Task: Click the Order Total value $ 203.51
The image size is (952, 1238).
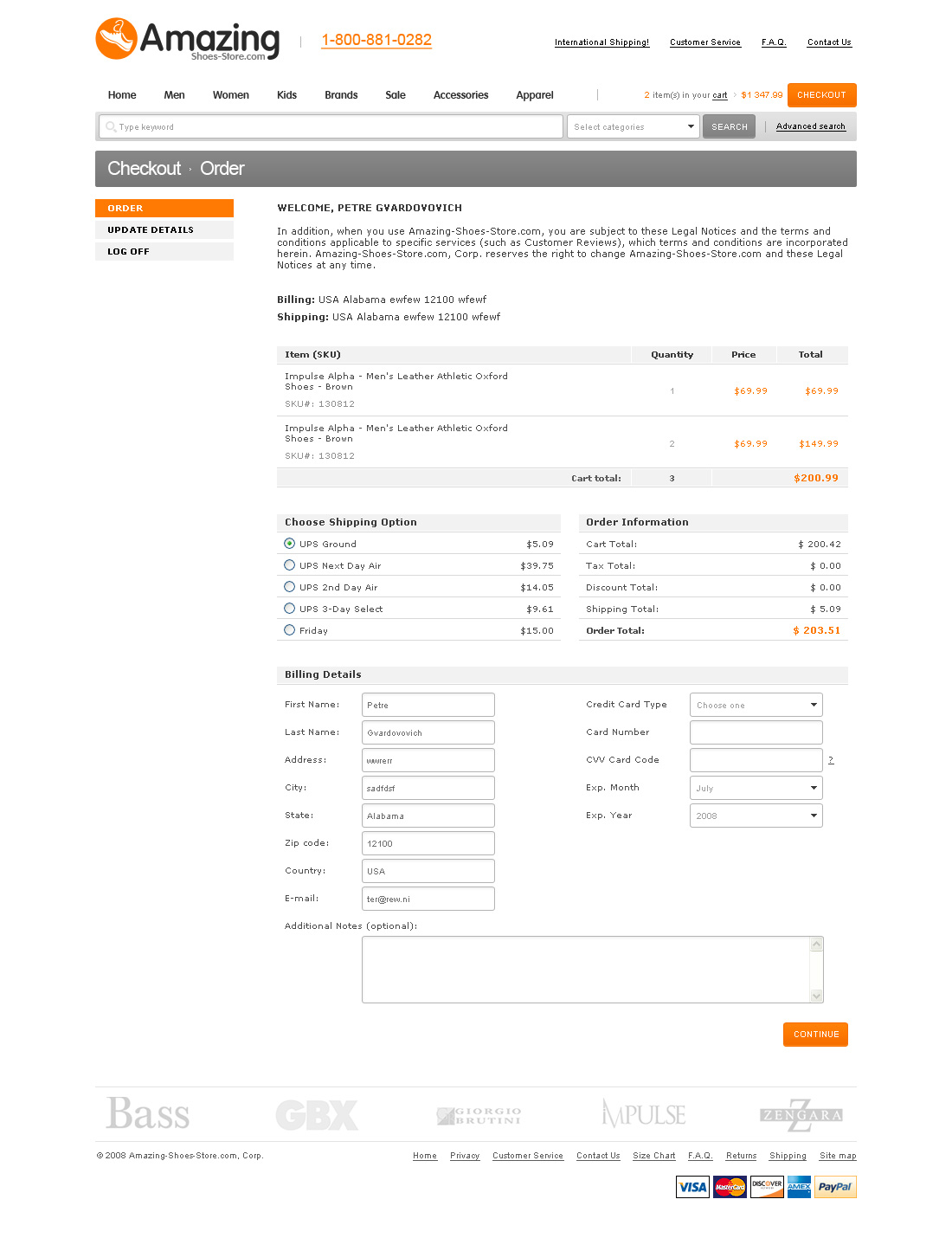Action: [x=817, y=630]
